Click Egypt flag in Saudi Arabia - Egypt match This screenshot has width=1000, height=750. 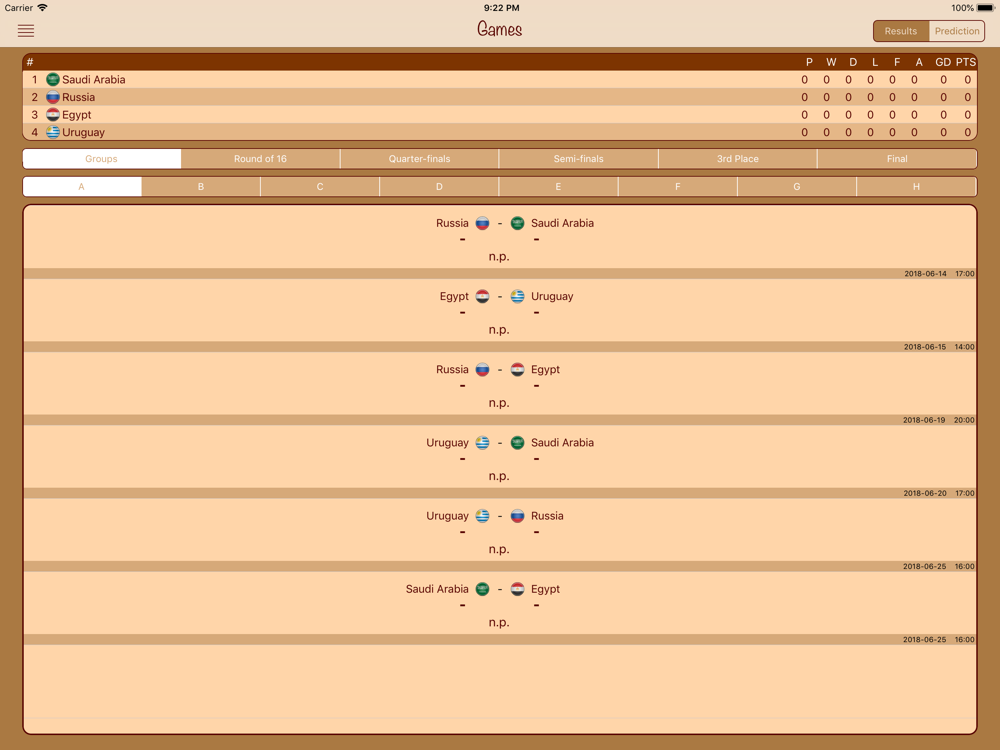(517, 589)
